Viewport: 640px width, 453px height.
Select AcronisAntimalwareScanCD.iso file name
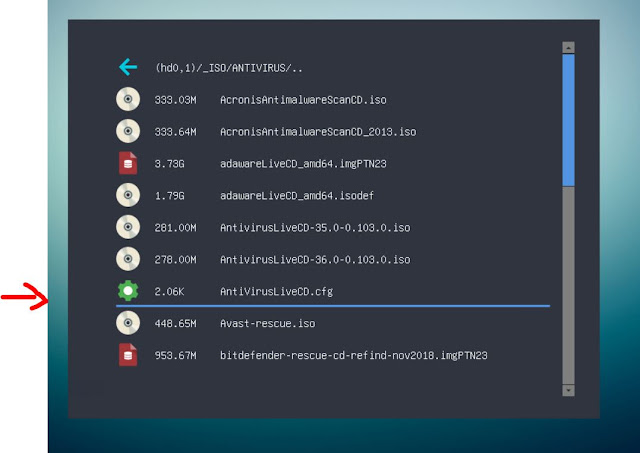coord(303,100)
